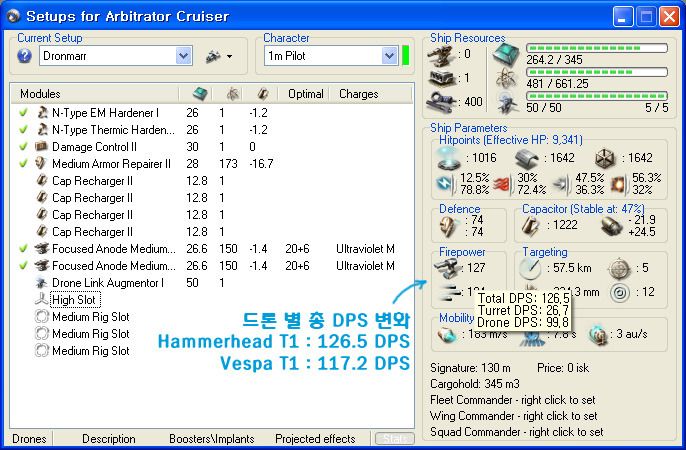686x450 pixels.
Task: Toggle the second Focused Anode Medium checkmark
Action: pyautogui.click(x=23, y=266)
